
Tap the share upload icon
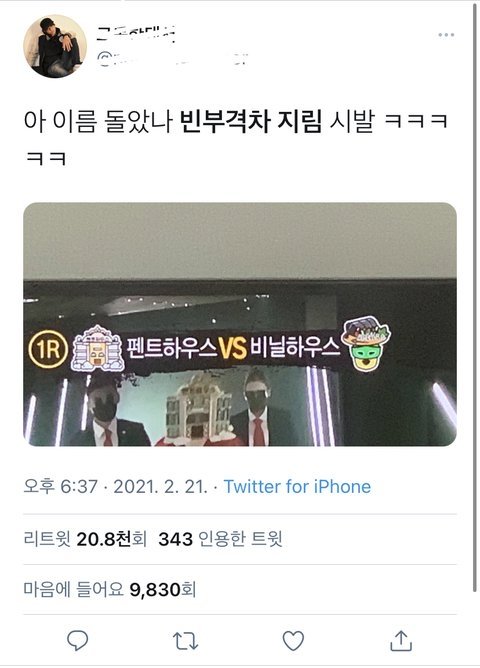coord(401,641)
